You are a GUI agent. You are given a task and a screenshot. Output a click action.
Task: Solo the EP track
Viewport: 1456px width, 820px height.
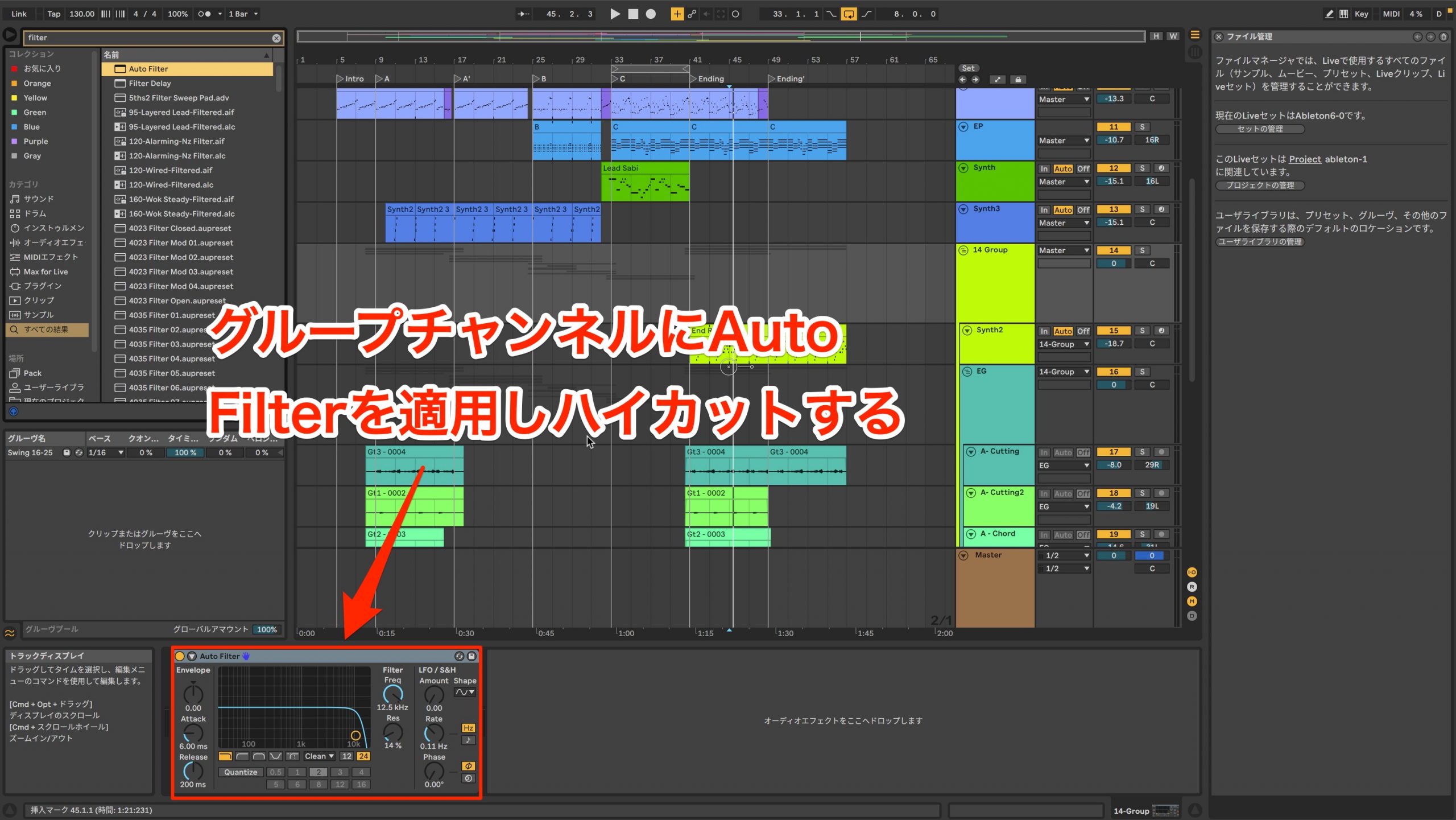point(1142,127)
